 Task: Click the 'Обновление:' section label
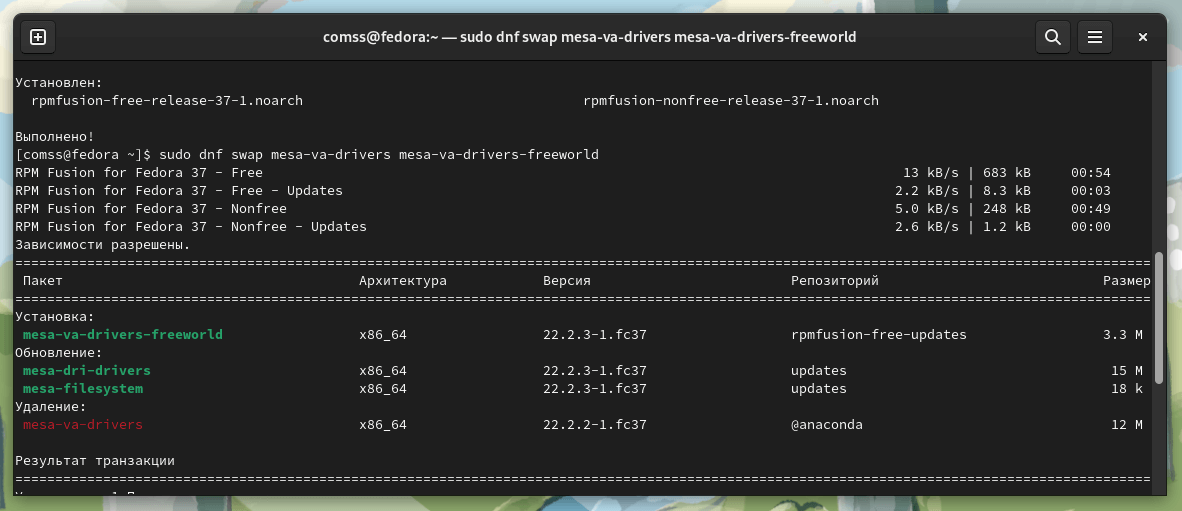coord(59,353)
